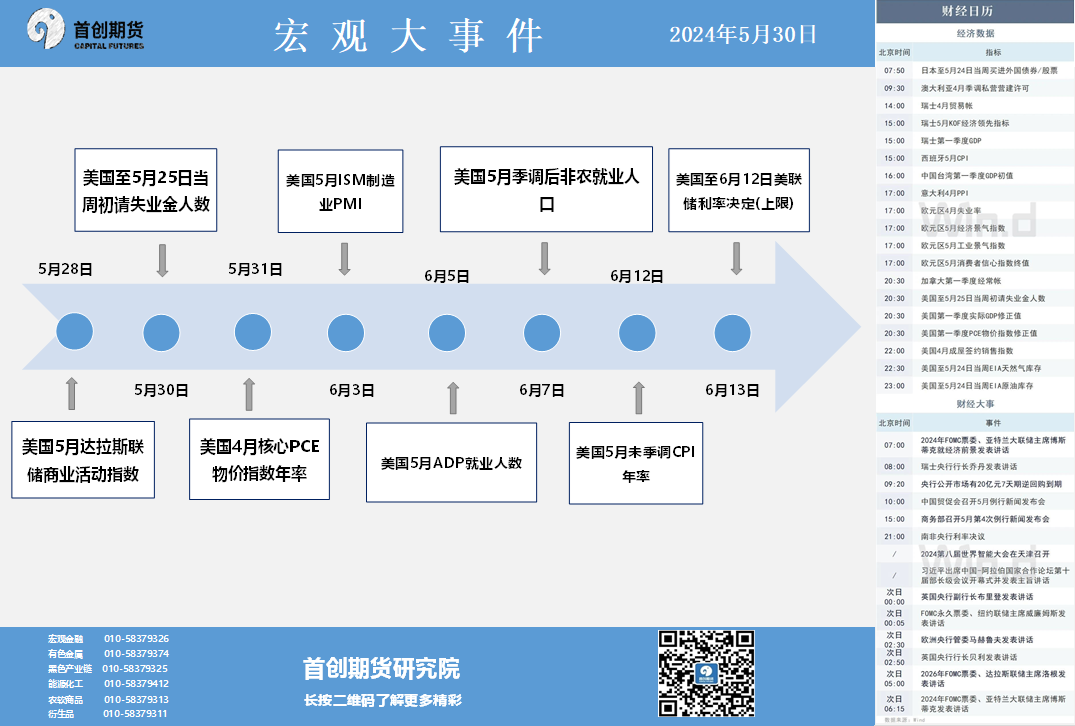The height and width of the screenshot is (726, 1075).
Task: Click the 首创期货研究院 footer title
Action: 381,668
